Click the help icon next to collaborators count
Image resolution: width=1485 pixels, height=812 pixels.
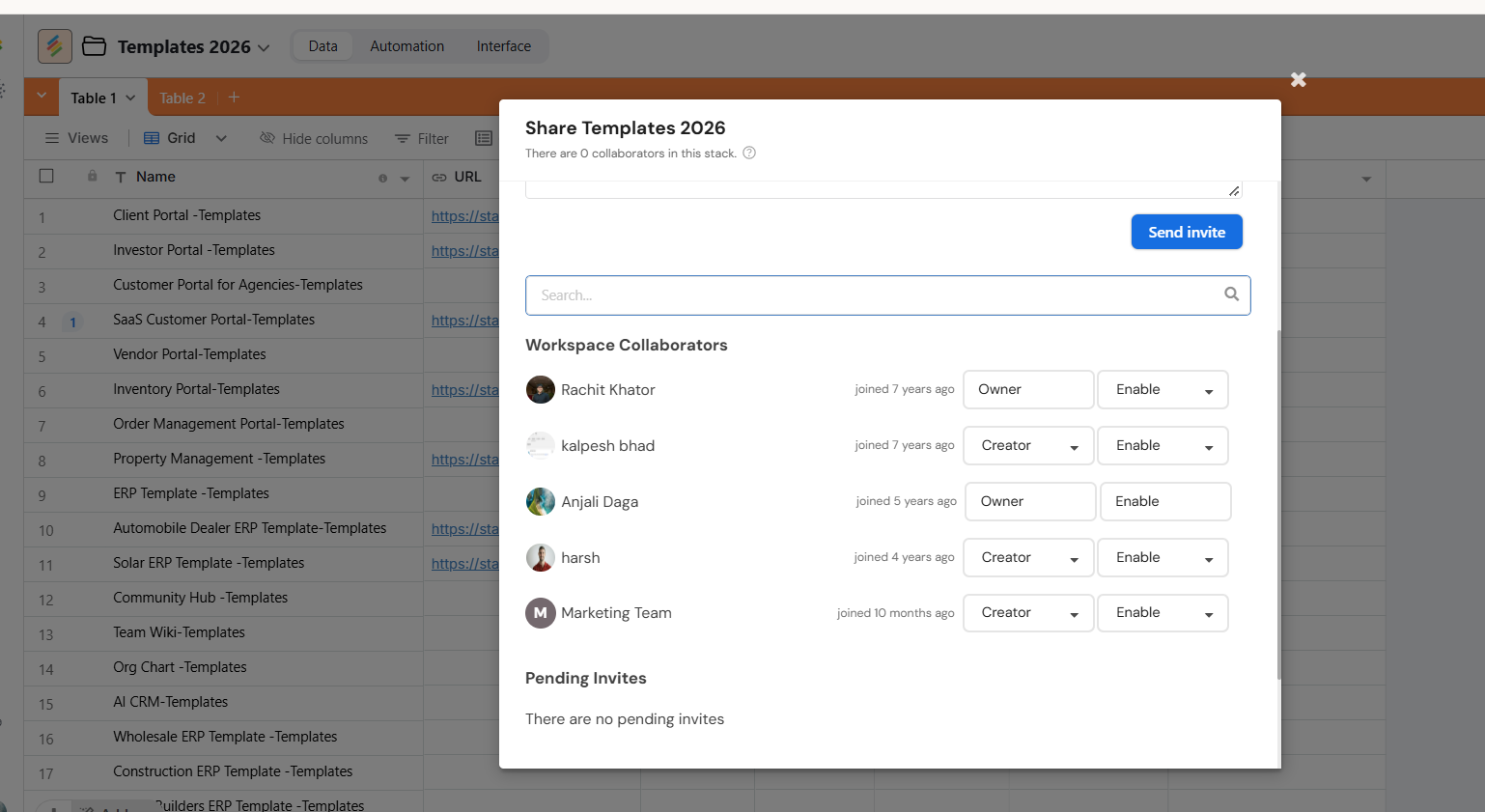pyautogui.click(x=749, y=153)
